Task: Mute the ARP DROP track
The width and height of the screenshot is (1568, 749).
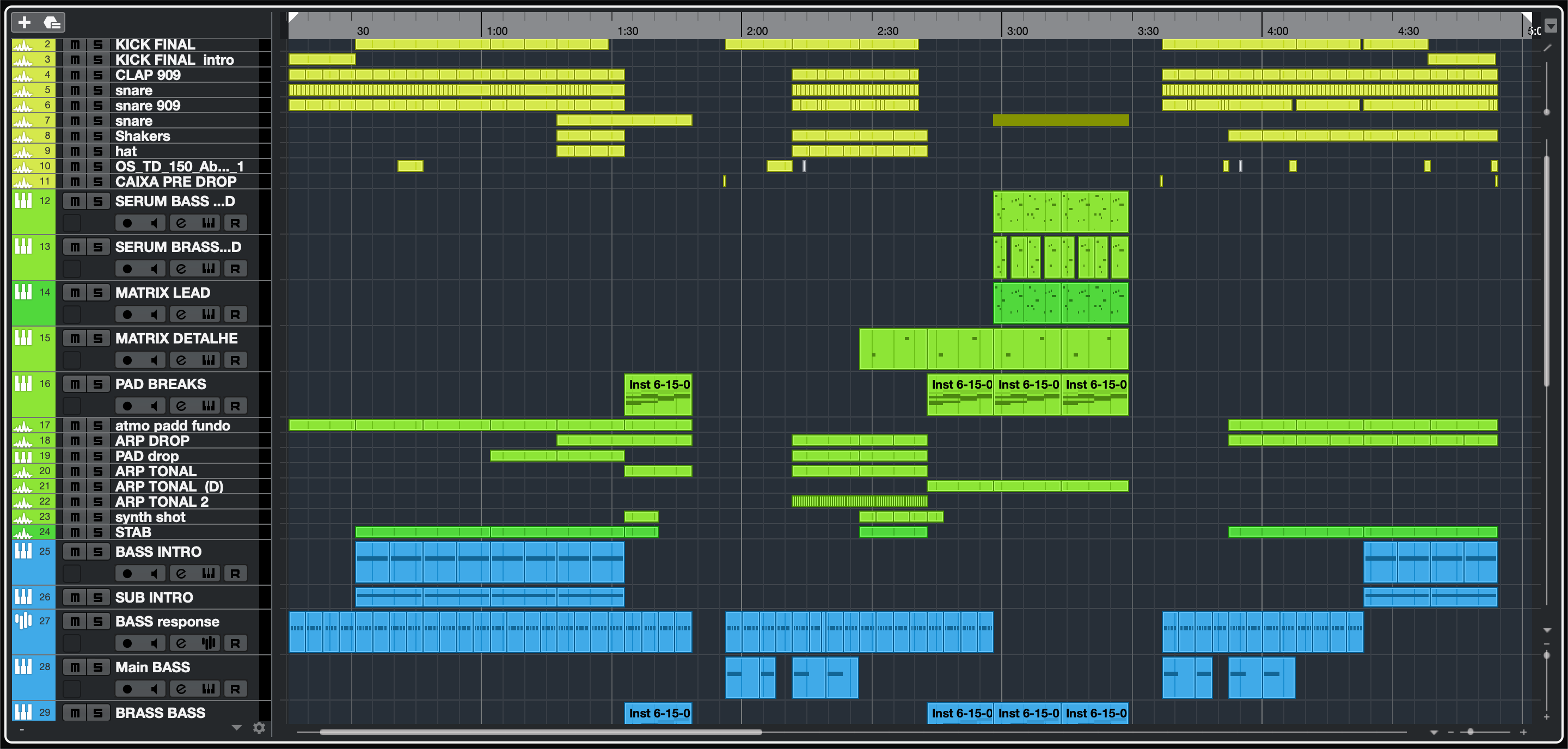Action: click(75, 440)
